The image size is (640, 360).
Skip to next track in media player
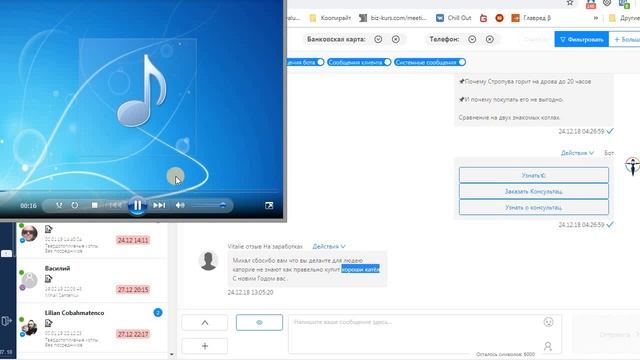coord(159,205)
